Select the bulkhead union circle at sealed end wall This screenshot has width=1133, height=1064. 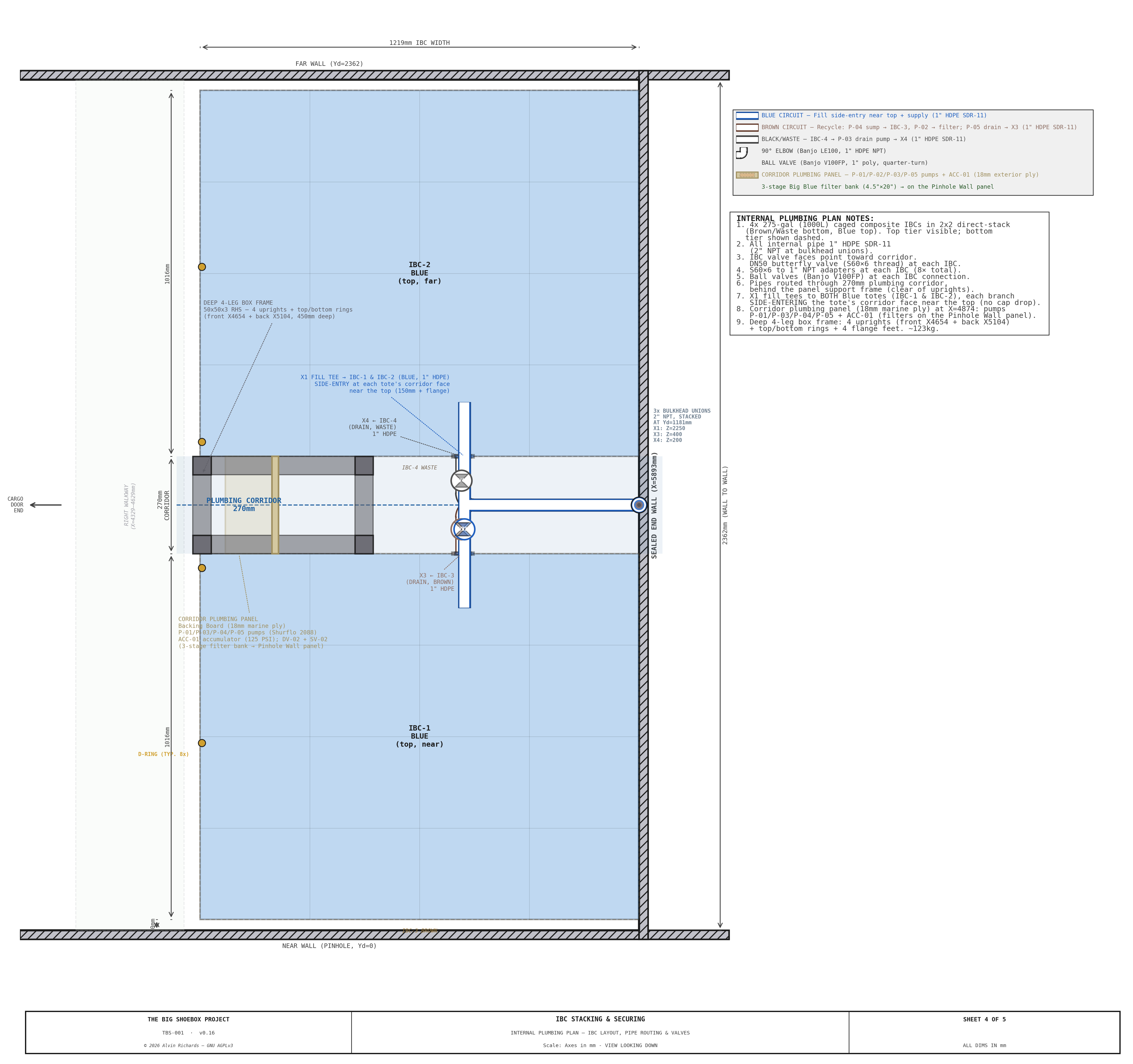pyautogui.click(x=639, y=505)
